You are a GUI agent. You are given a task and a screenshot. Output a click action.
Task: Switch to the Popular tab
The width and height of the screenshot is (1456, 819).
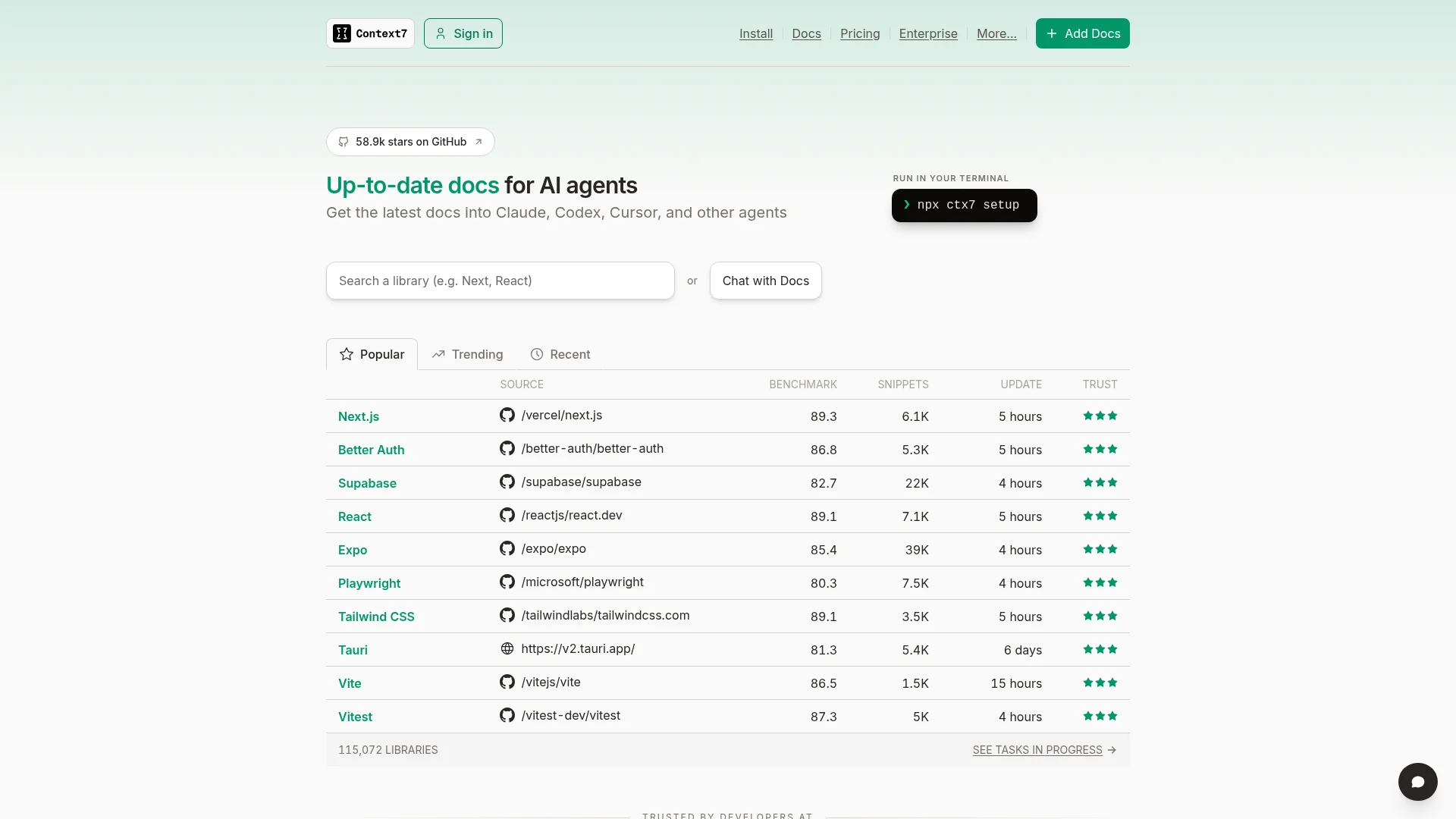[372, 354]
